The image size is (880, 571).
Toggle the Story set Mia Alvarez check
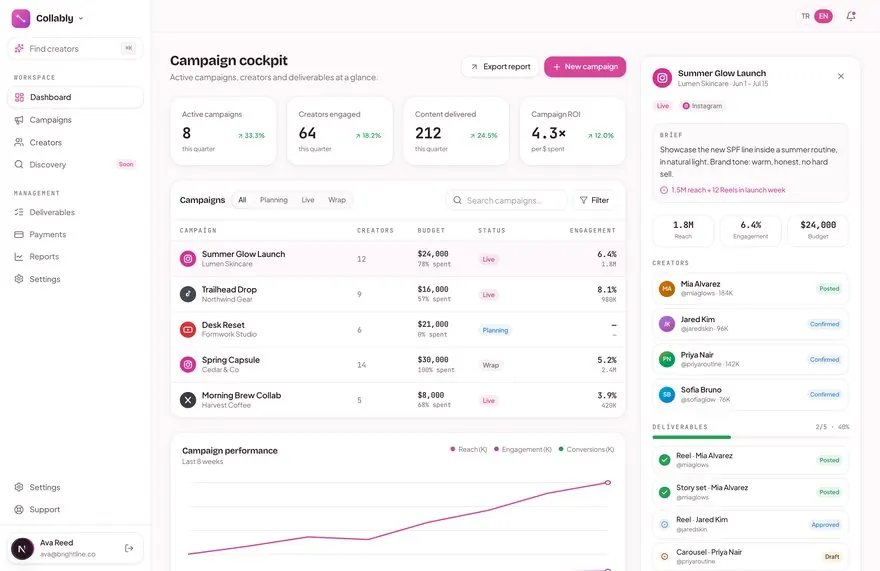[664, 492]
